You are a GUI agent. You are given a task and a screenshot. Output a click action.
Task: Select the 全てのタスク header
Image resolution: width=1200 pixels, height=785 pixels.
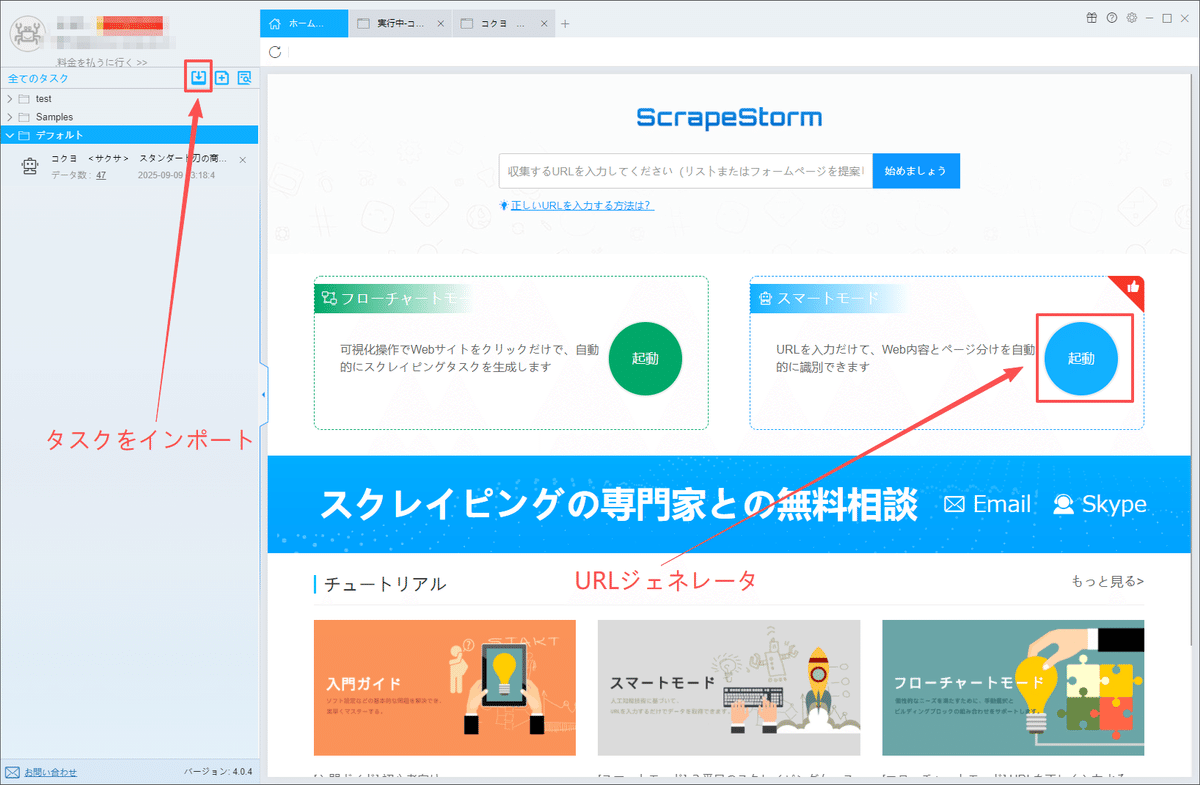pos(38,78)
